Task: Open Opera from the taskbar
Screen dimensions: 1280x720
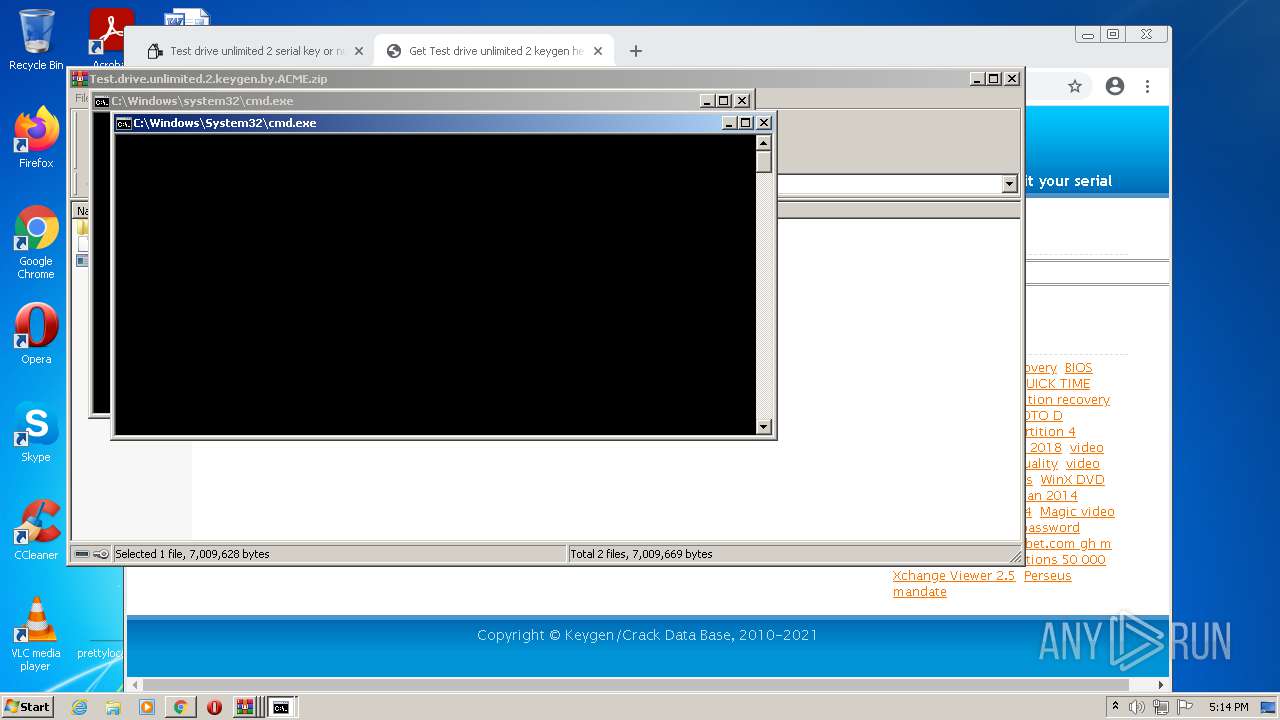Action: (214, 707)
